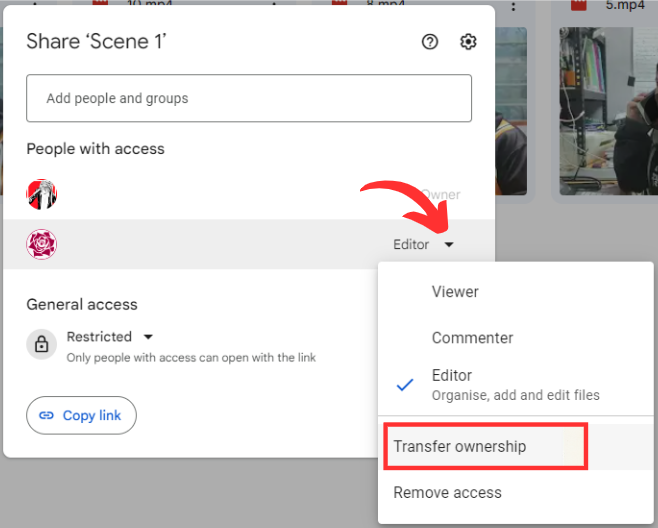This screenshot has width=658, height=528.
Task: Open the share dialog help icon
Action: 430,42
